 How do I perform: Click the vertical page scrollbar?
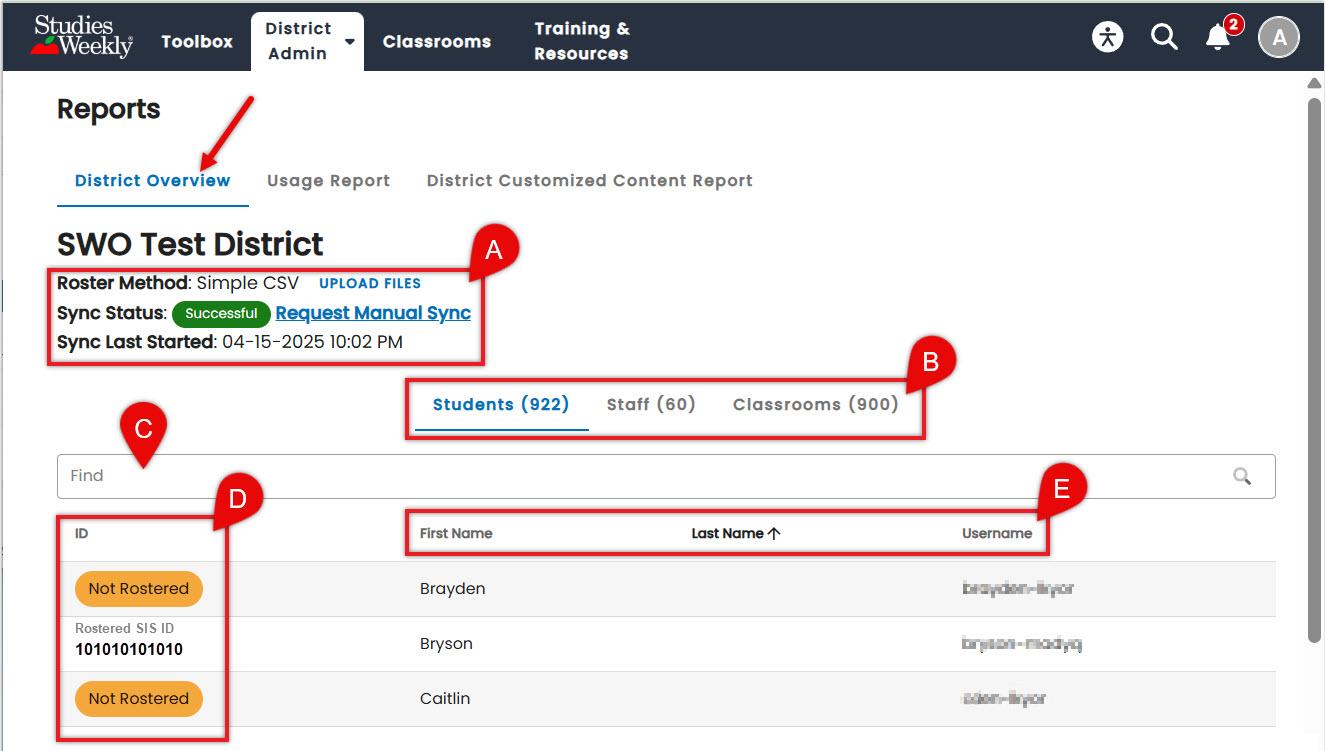pos(1315,370)
